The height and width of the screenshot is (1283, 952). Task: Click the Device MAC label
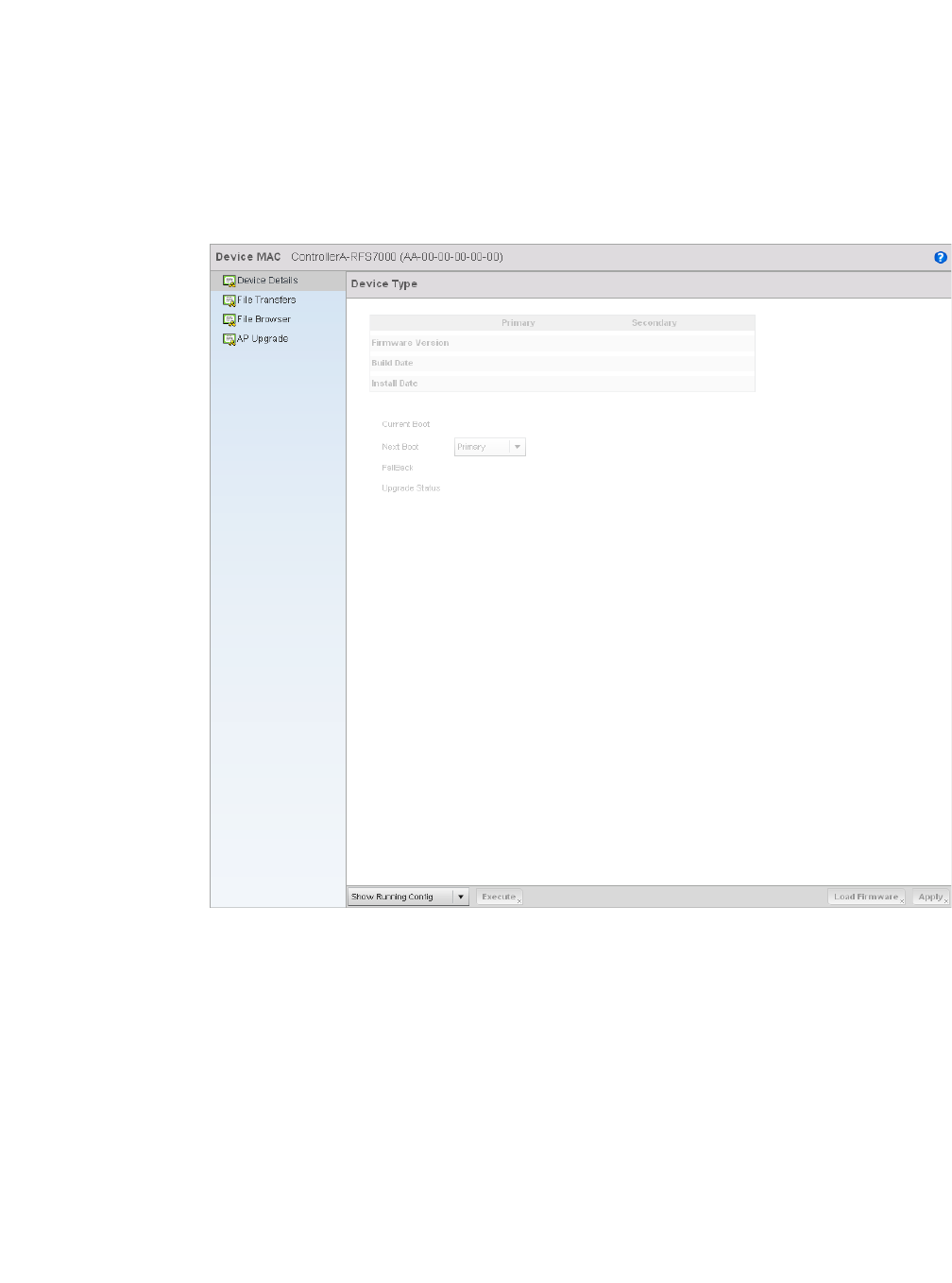tap(248, 257)
